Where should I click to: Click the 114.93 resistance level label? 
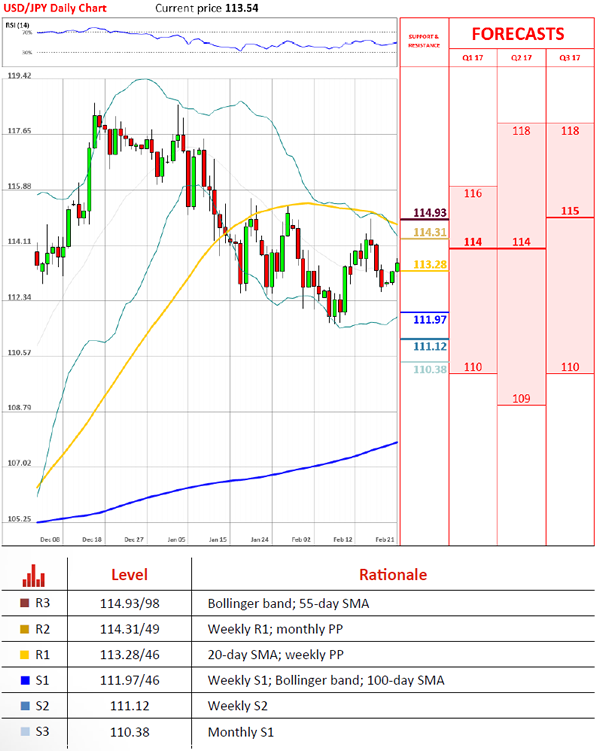[430, 213]
